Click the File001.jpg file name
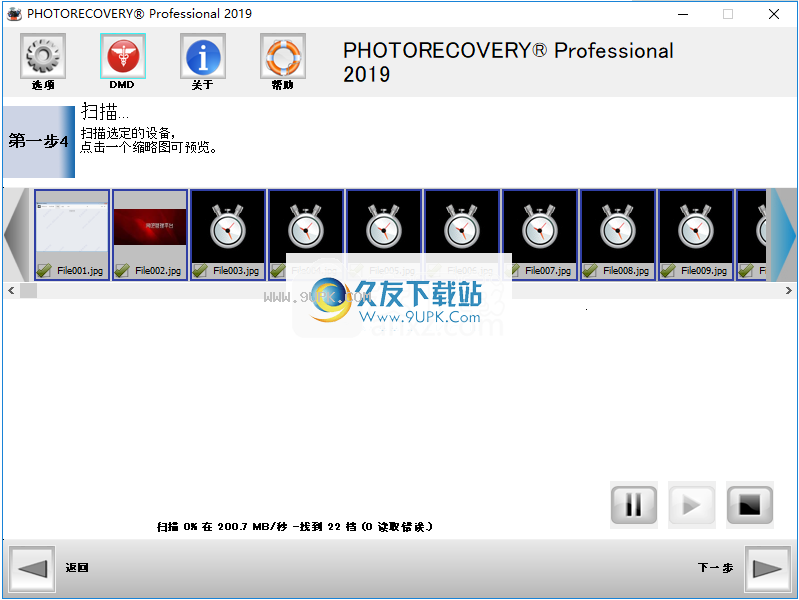The width and height of the screenshot is (799, 600). (x=80, y=271)
